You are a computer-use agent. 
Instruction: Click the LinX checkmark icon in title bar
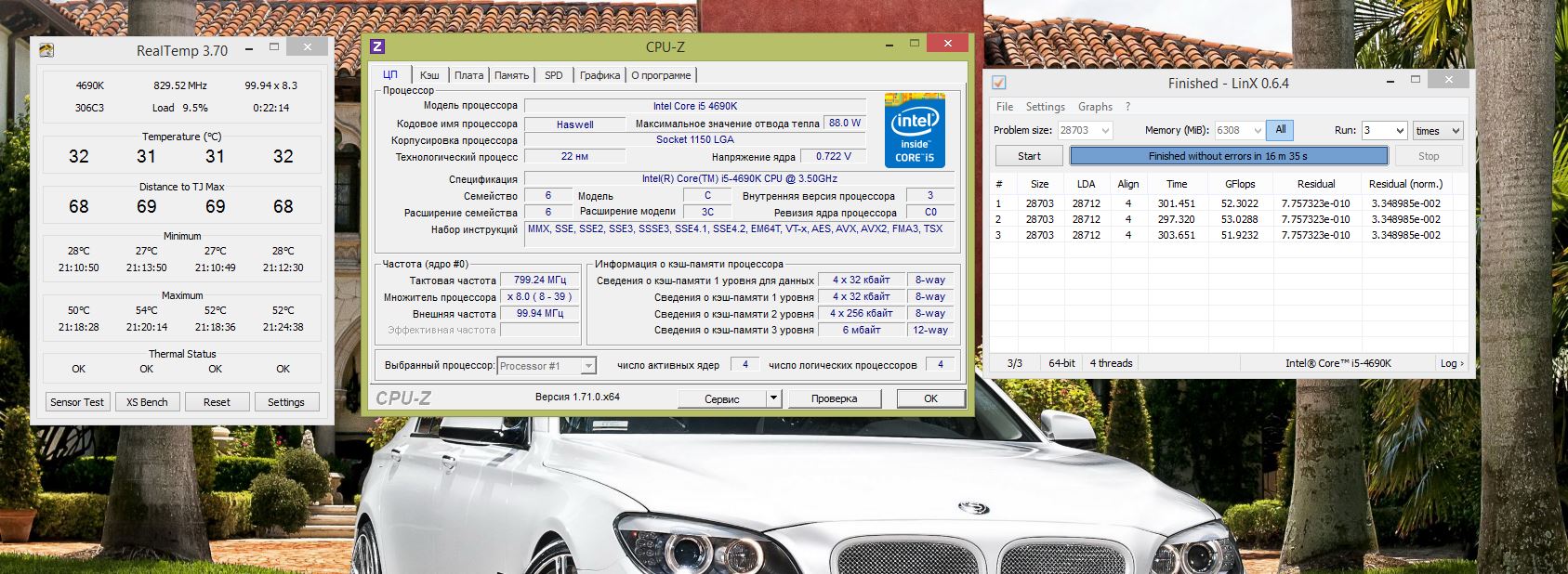coord(998,83)
